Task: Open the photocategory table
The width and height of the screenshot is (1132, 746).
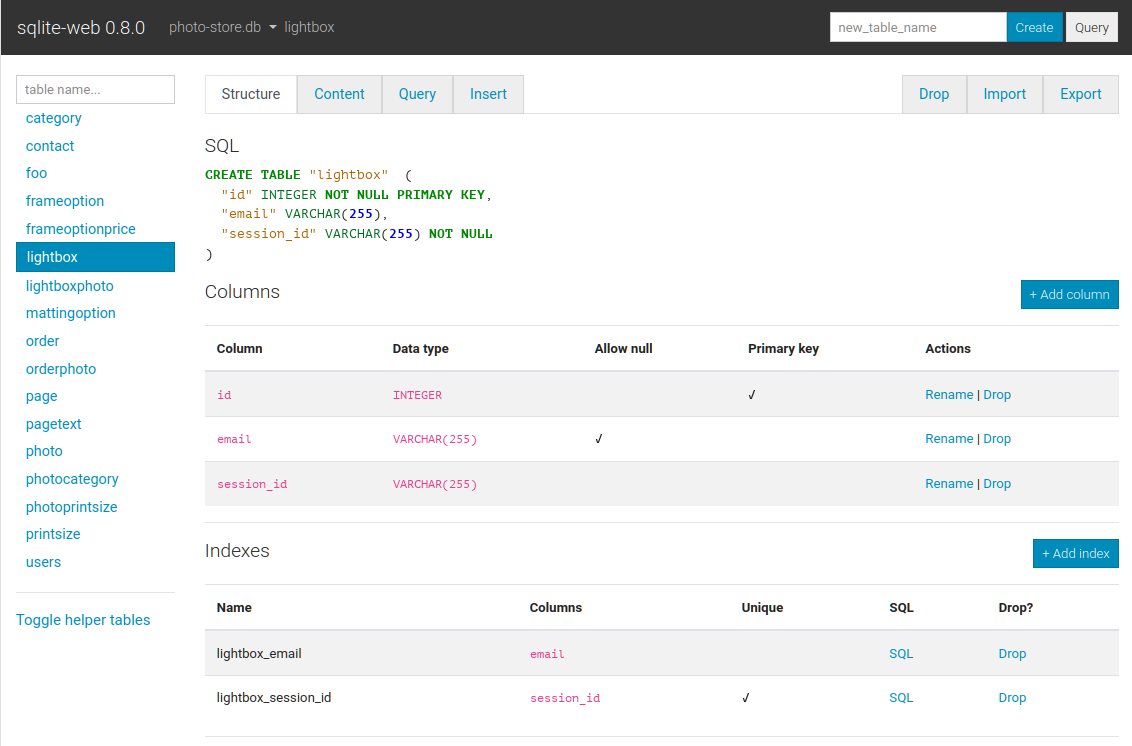Action: pyautogui.click(x=72, y=480)
